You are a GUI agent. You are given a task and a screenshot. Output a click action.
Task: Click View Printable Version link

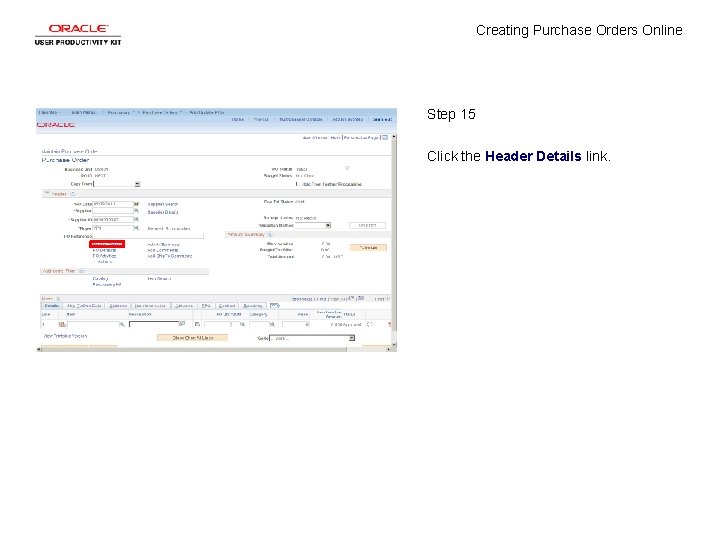point(65,336)
